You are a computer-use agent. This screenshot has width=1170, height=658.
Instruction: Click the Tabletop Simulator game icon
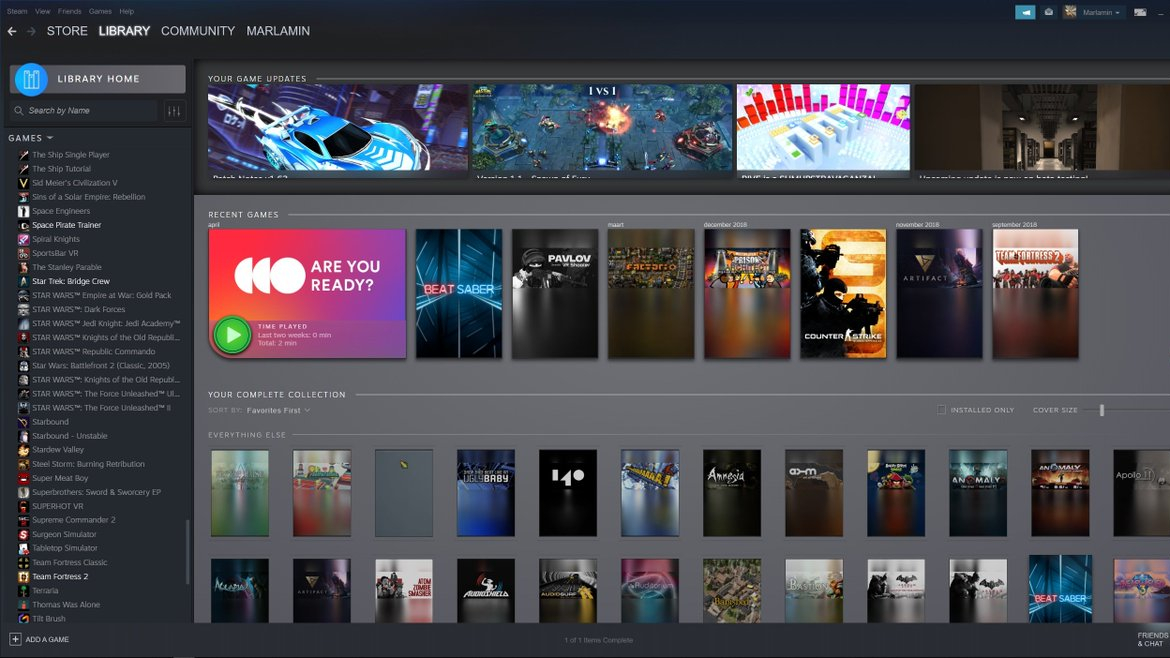[x=23, y=548]
